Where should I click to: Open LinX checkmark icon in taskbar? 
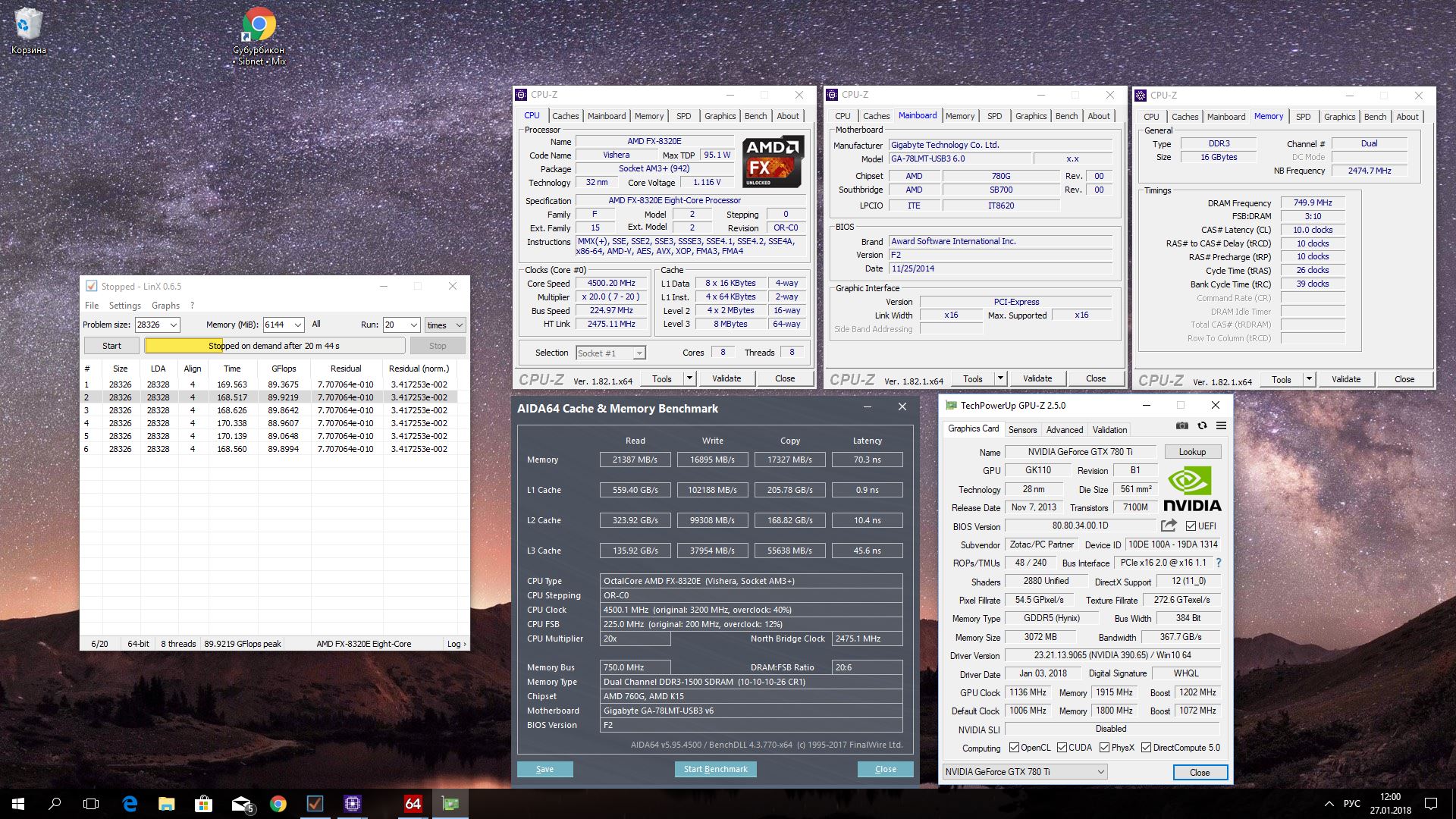point(315,804)
